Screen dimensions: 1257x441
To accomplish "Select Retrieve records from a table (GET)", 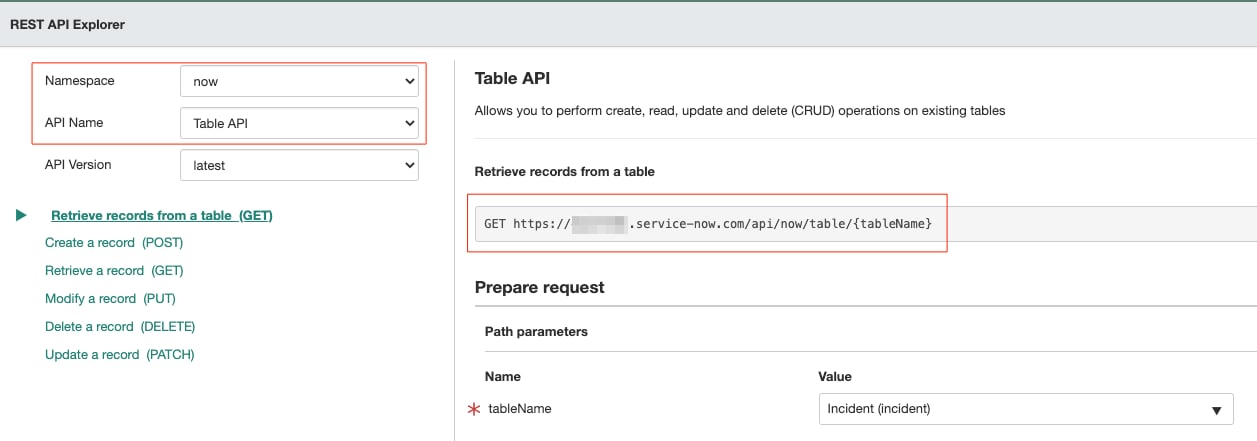I will click(x=161, y=215).
